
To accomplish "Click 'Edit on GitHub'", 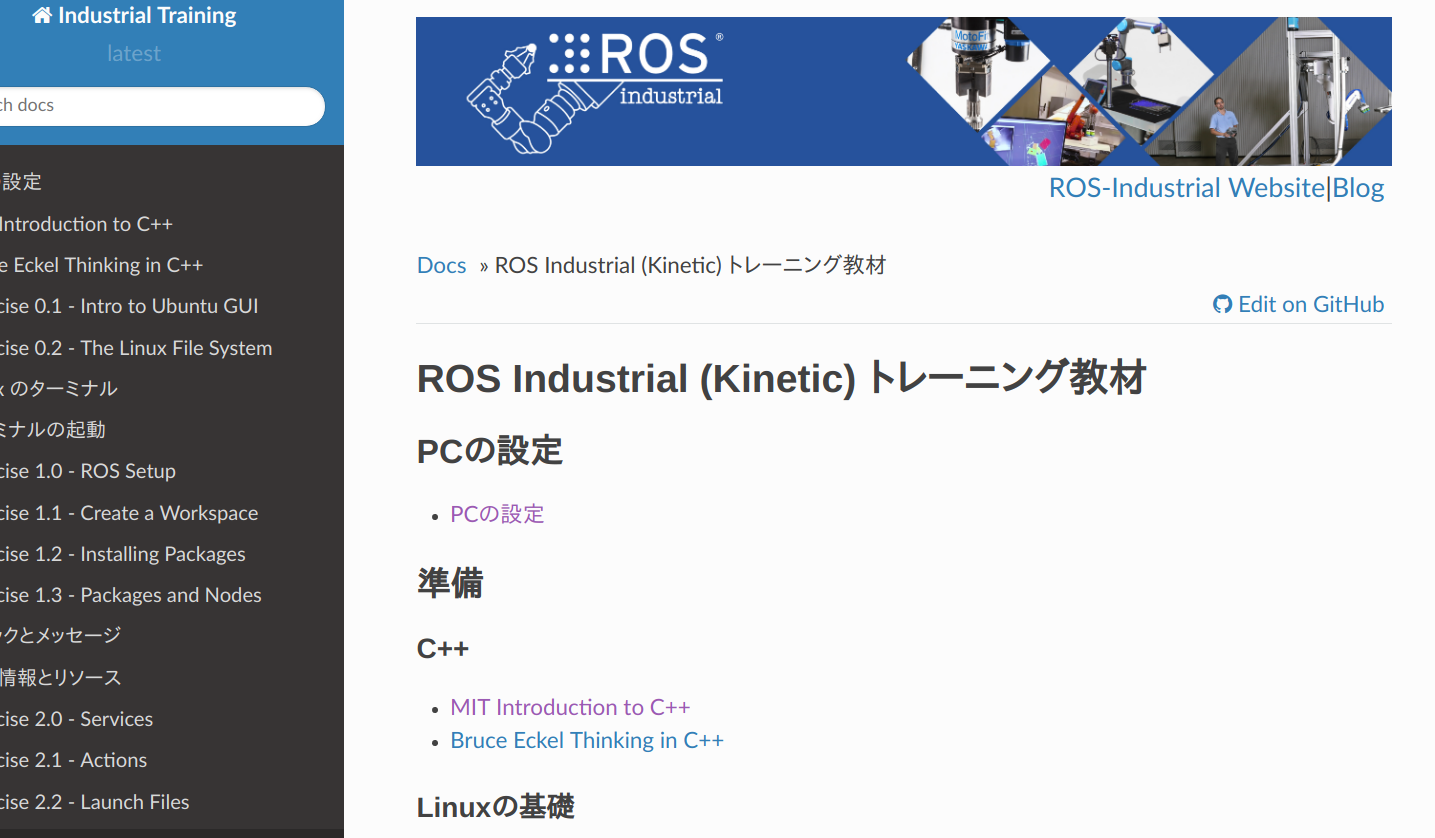I will click(1310, 304).
